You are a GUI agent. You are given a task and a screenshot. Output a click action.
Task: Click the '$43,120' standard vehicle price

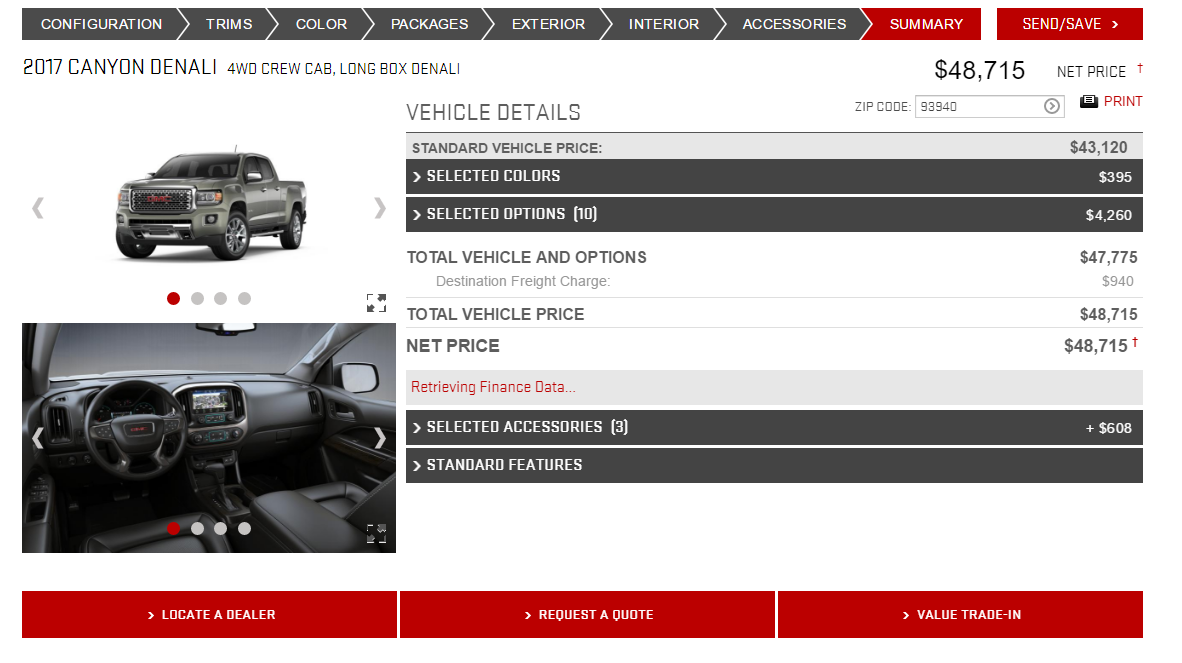(1098, 148)
